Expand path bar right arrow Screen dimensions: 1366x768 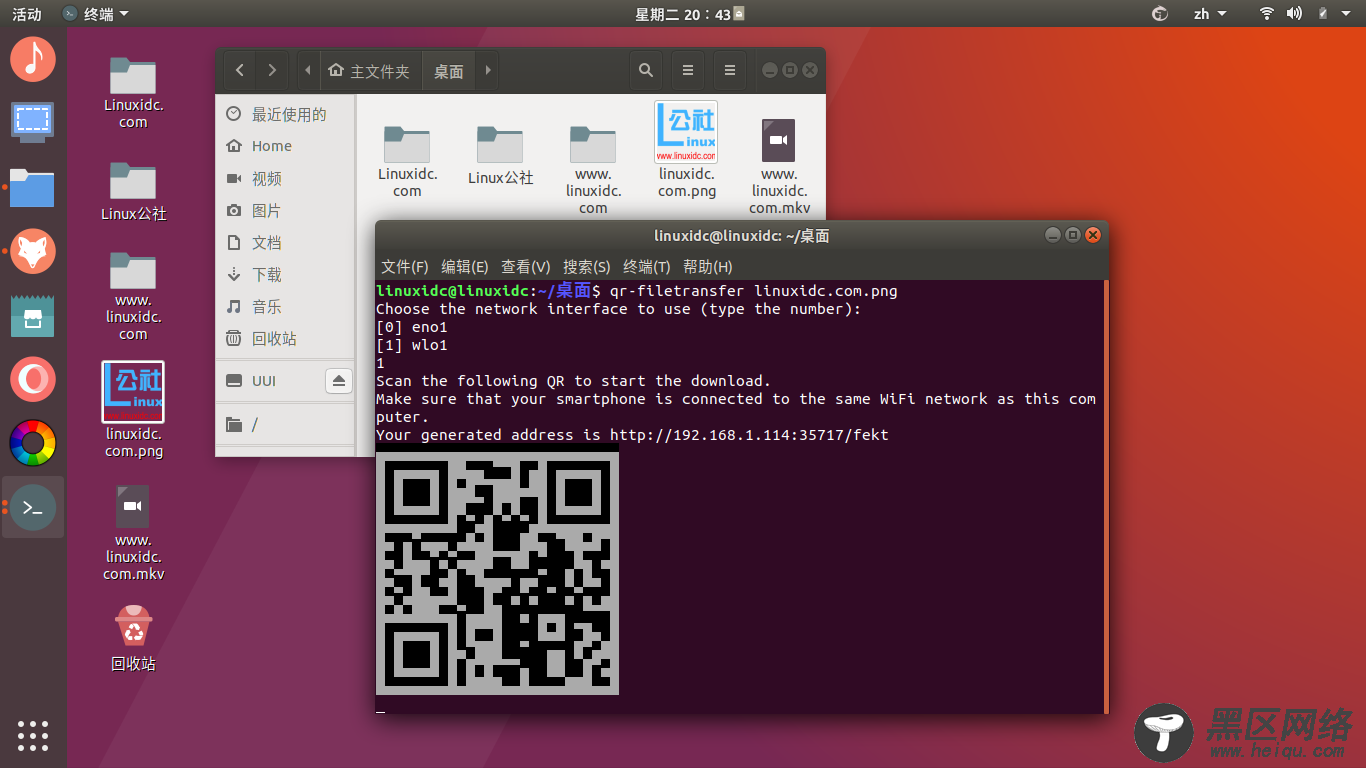(488, 70)
